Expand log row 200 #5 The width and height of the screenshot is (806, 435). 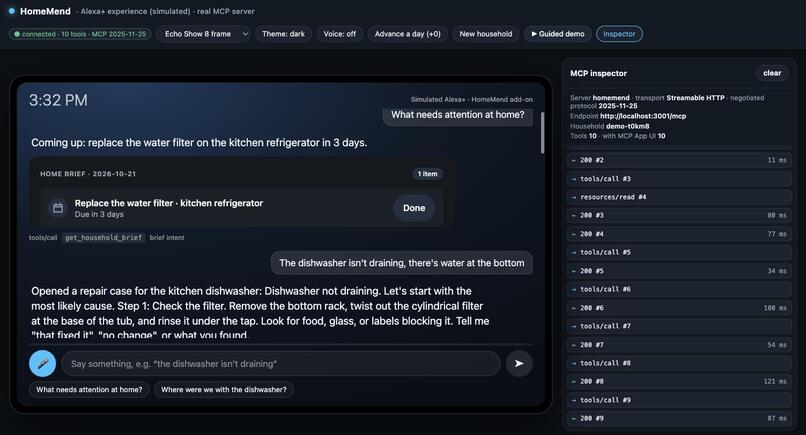(x=679, y=271)
